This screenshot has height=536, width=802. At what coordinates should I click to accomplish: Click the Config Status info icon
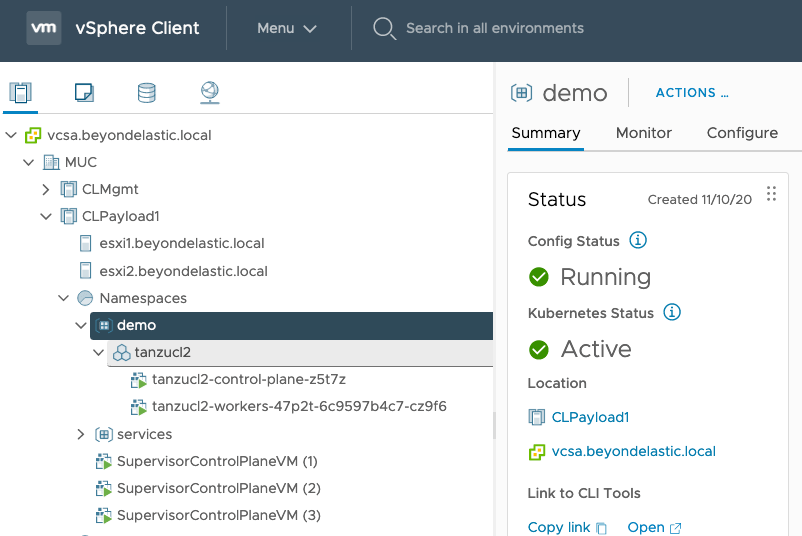coord(638,241)
